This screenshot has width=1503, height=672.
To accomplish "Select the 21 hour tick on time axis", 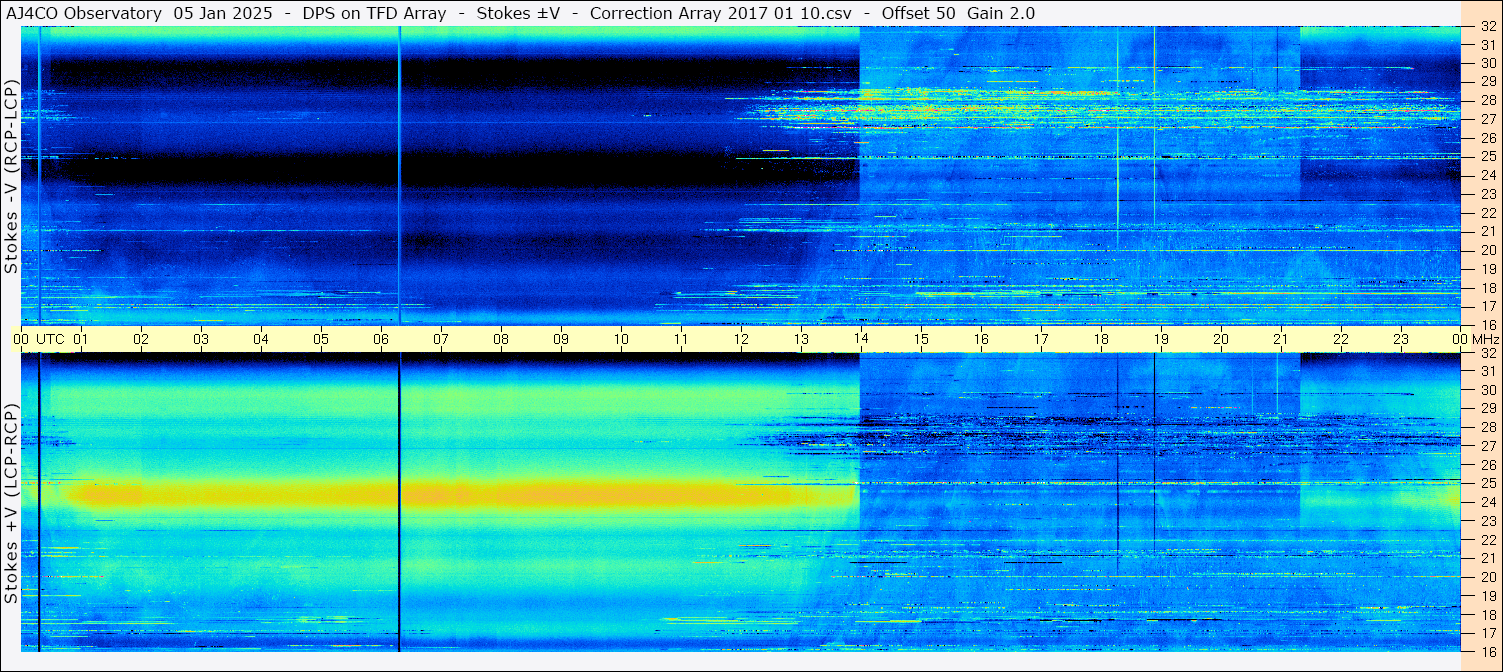I will coord(1281,339).
